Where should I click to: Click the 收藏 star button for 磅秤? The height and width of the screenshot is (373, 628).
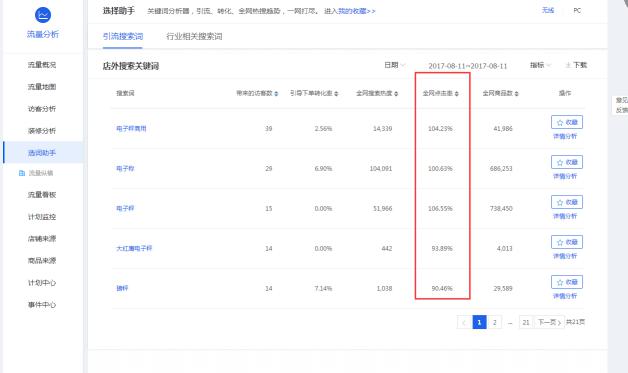point(567,282)
